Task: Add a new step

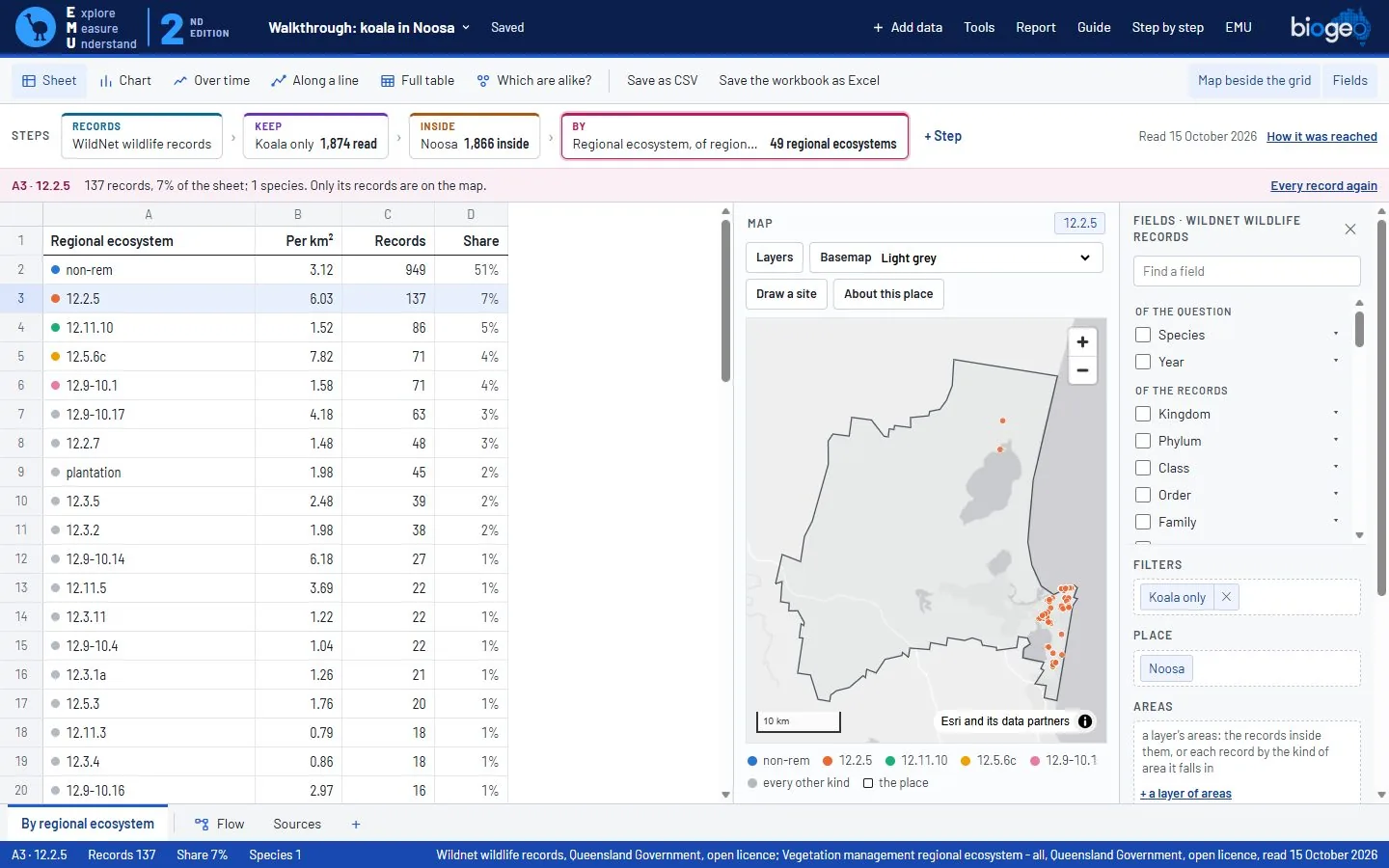Action: [x=942, y=136]
